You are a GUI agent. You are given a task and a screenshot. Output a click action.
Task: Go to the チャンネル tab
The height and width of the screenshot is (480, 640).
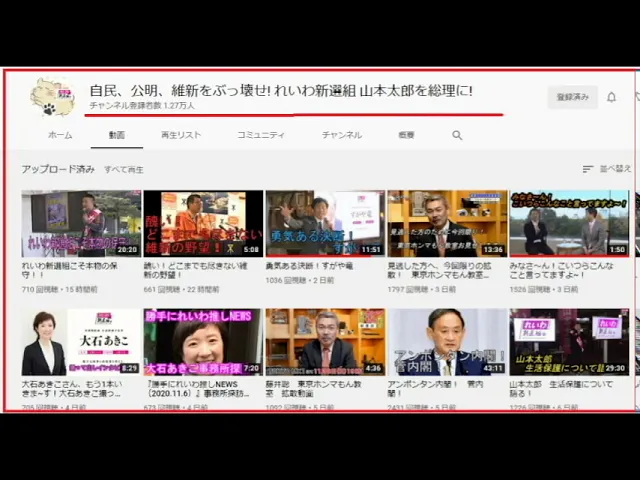coord(342,135)
